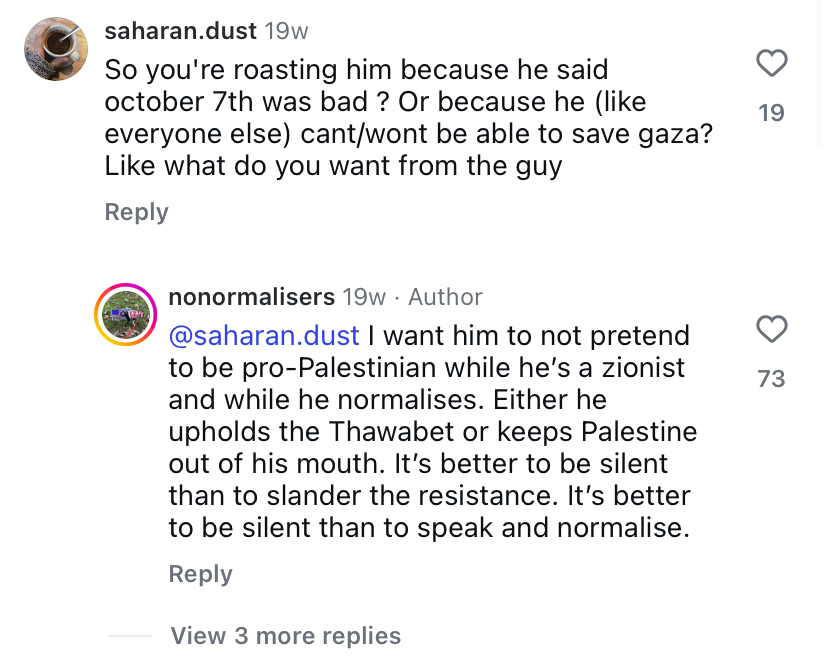The width and height of the screenshot is (828, 672).
Task: Heart the nonormalisers reply comment
Action: 771,329
